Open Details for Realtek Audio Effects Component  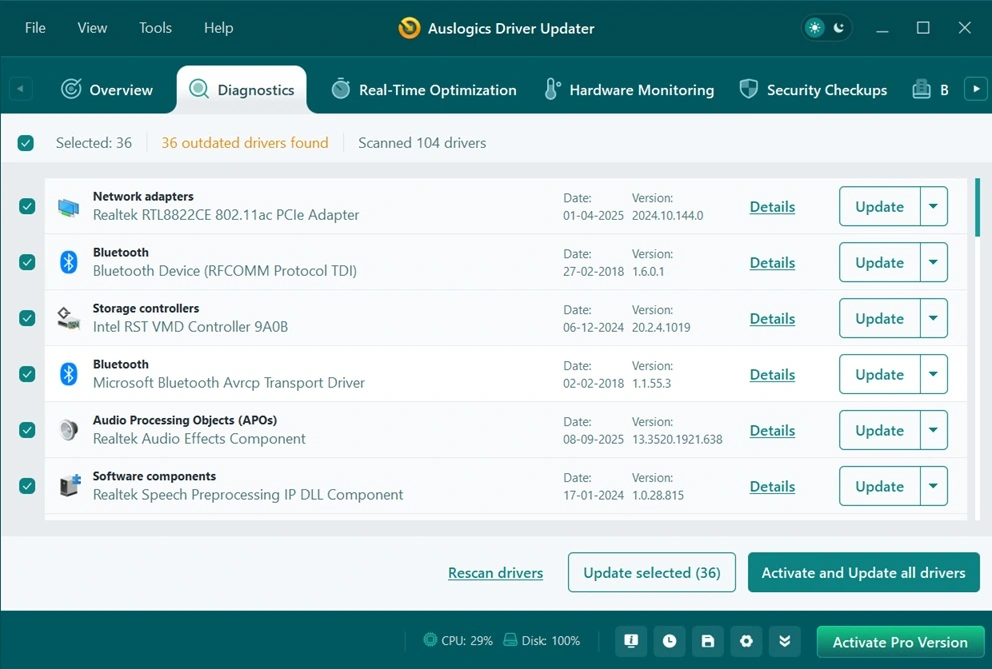pyautogui.click(x=772, y=430)
